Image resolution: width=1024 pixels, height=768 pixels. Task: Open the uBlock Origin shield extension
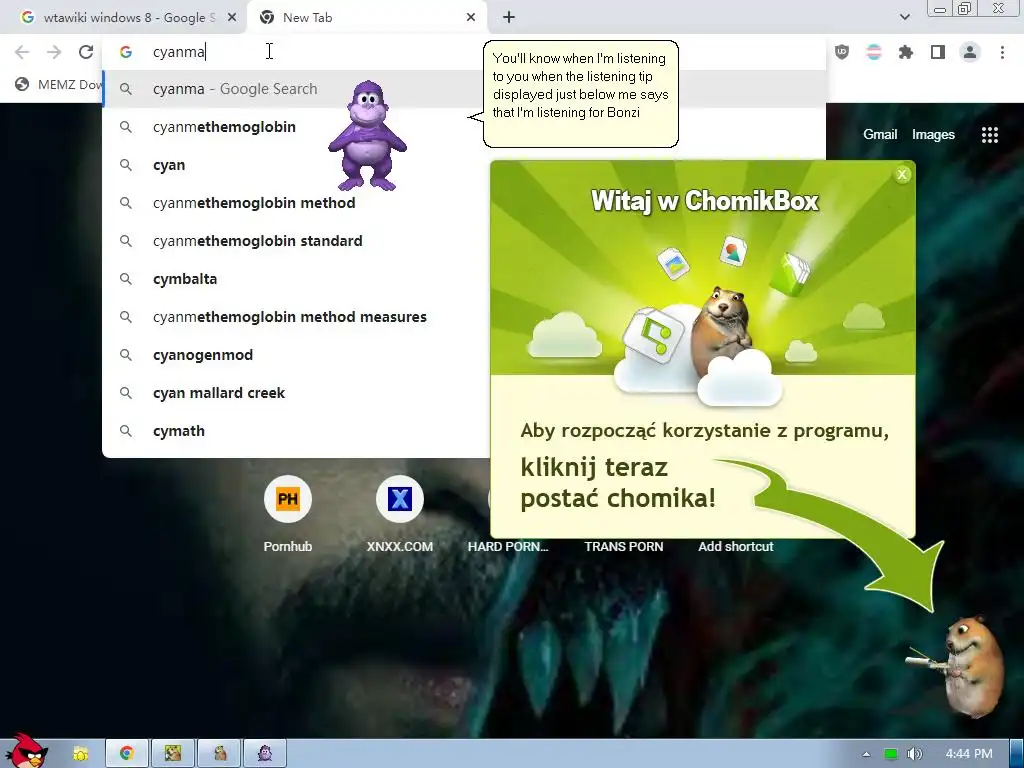[x=842, y=52]
